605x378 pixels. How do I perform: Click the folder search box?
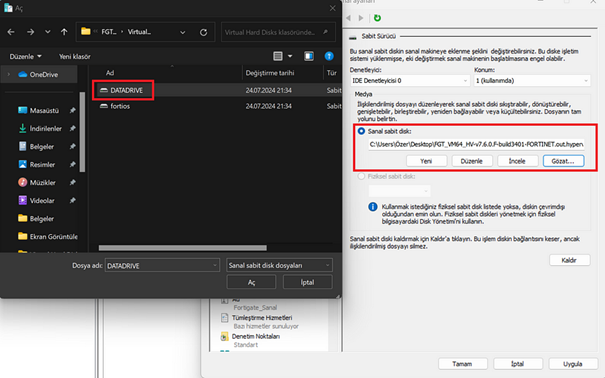click(278, 32)
